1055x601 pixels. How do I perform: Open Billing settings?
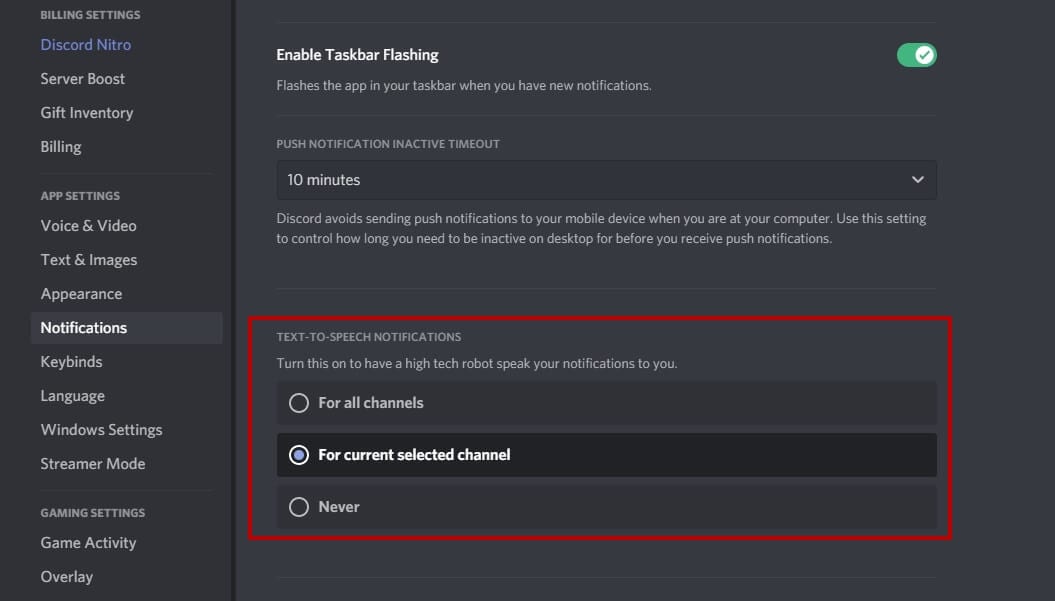pyautogui.click(x=61, y=147)
